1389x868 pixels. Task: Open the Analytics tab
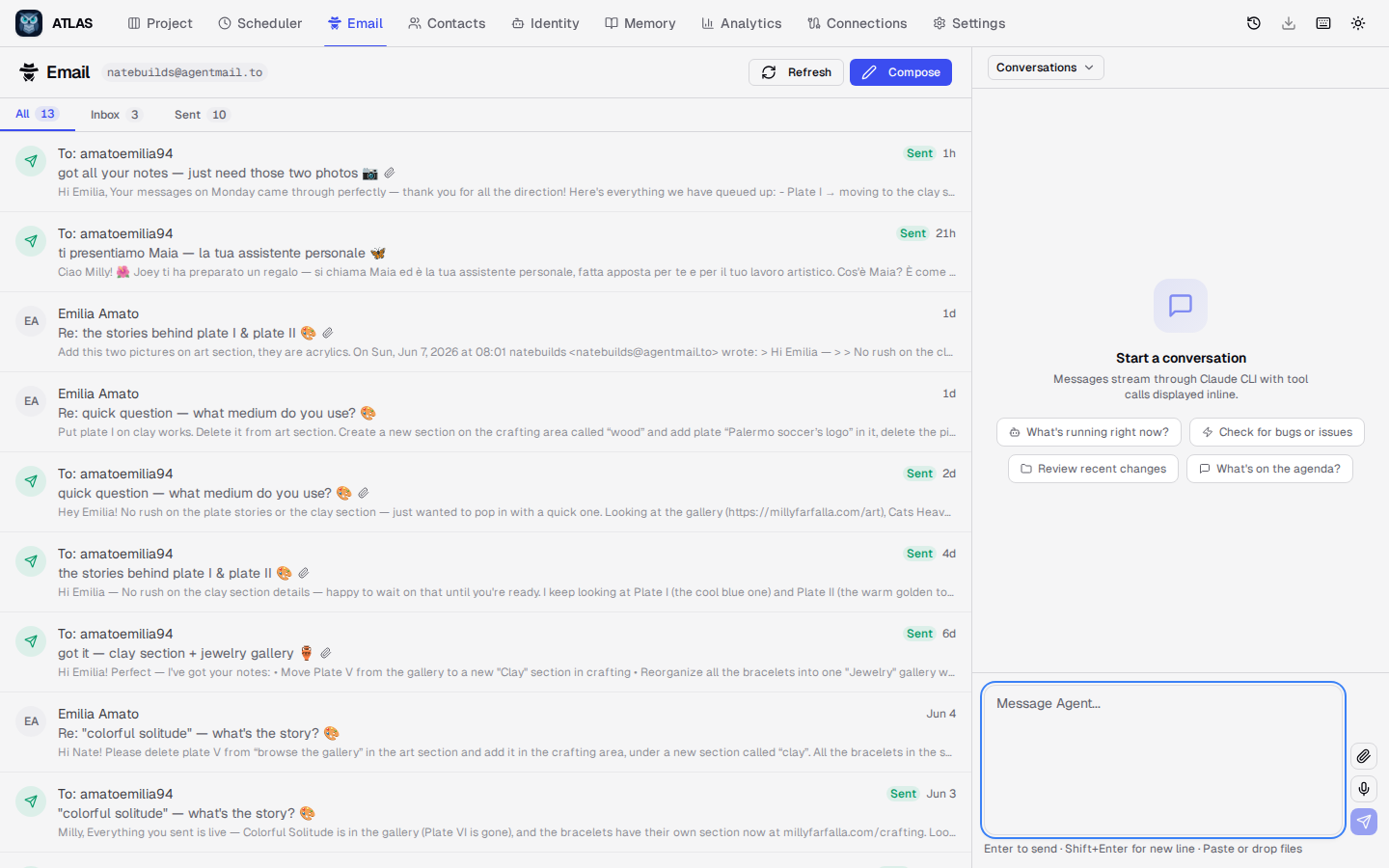tap(741, 23)
